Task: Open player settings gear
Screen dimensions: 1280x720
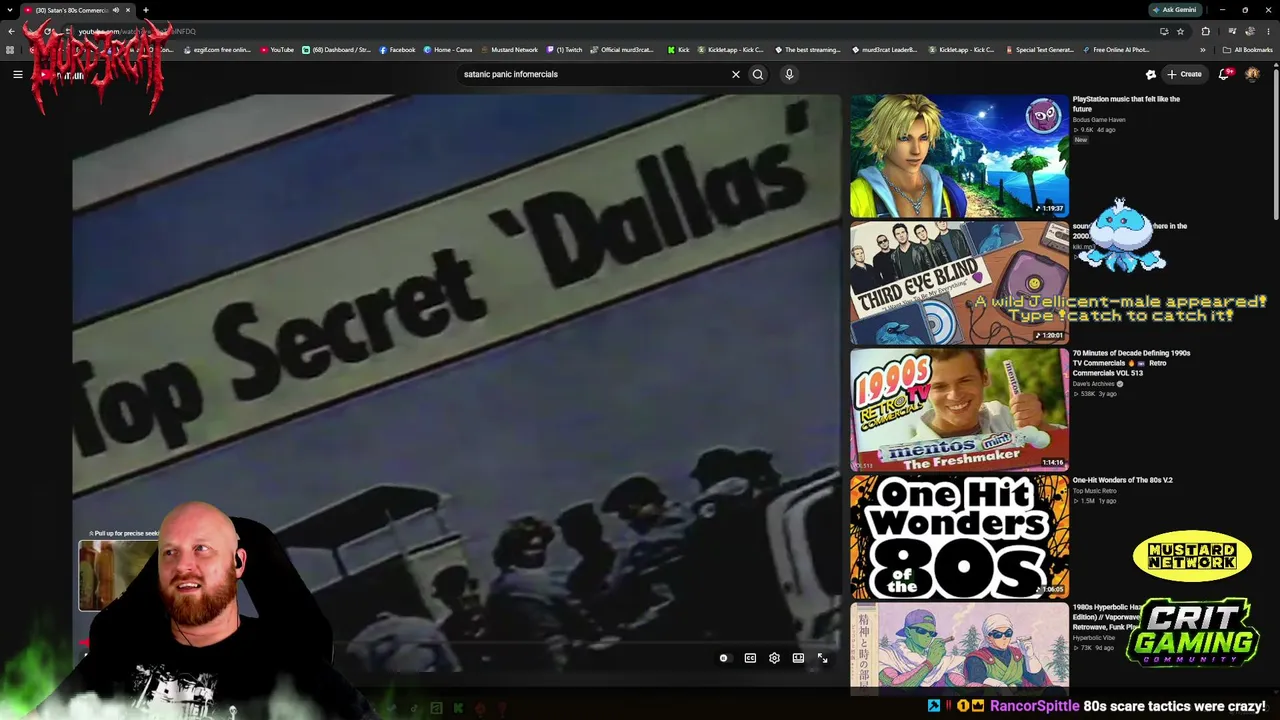Action: pos(774,658)
